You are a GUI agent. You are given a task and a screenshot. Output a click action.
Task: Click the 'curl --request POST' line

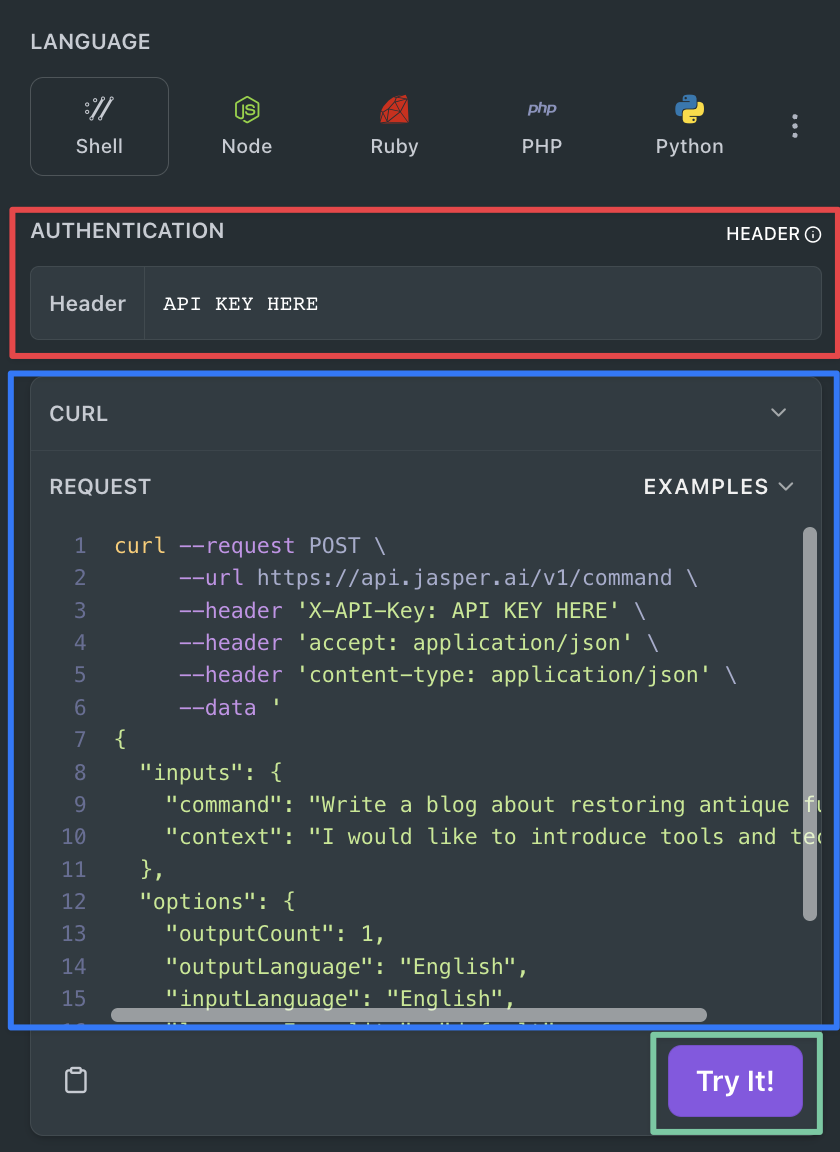[250, 546]
